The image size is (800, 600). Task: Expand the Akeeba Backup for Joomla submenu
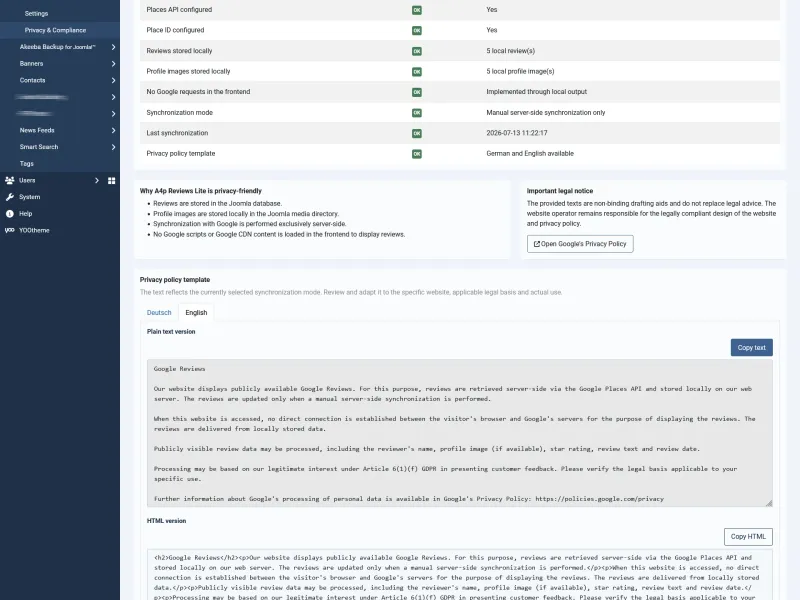coord(113,47)
